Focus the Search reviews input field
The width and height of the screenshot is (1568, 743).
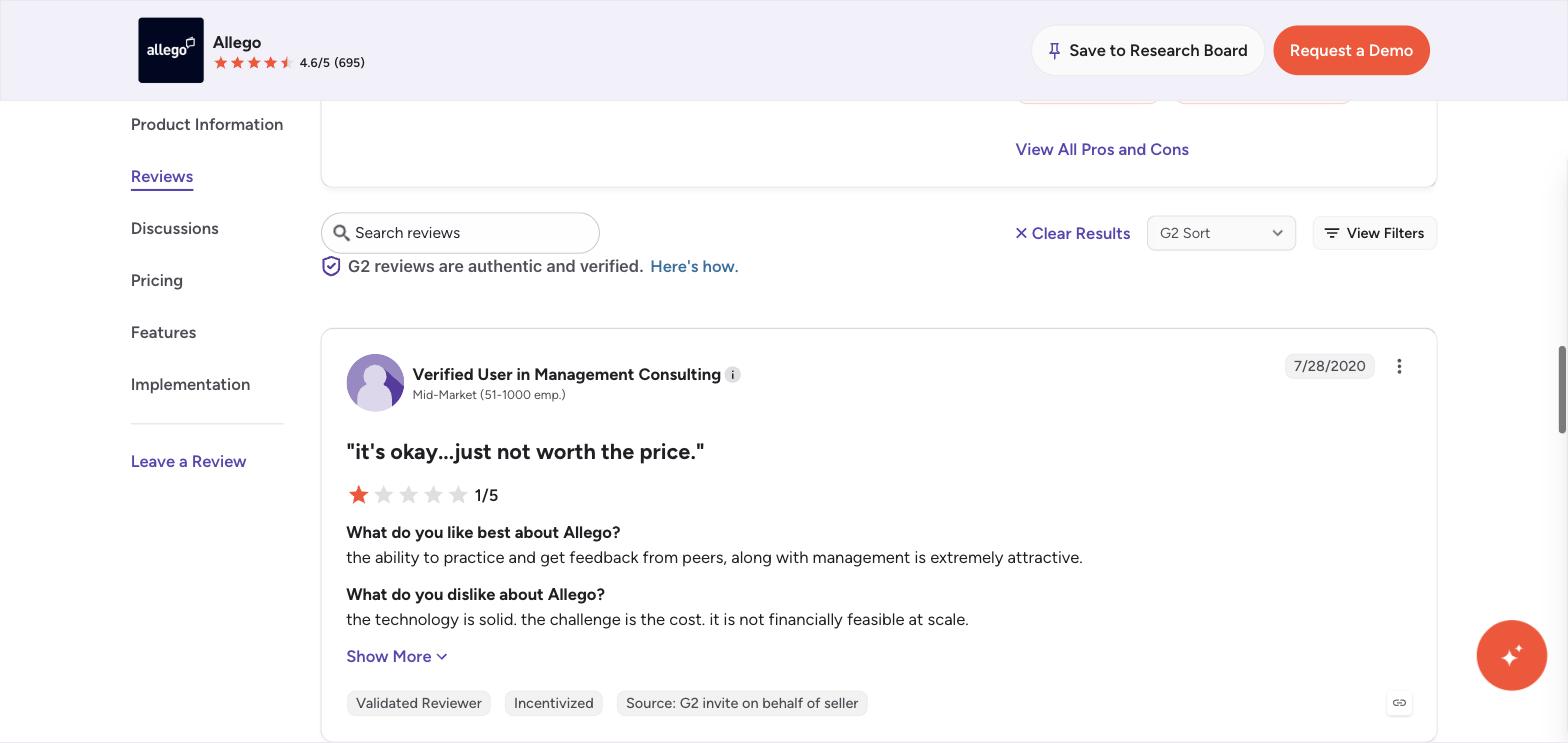click(460, 233)
